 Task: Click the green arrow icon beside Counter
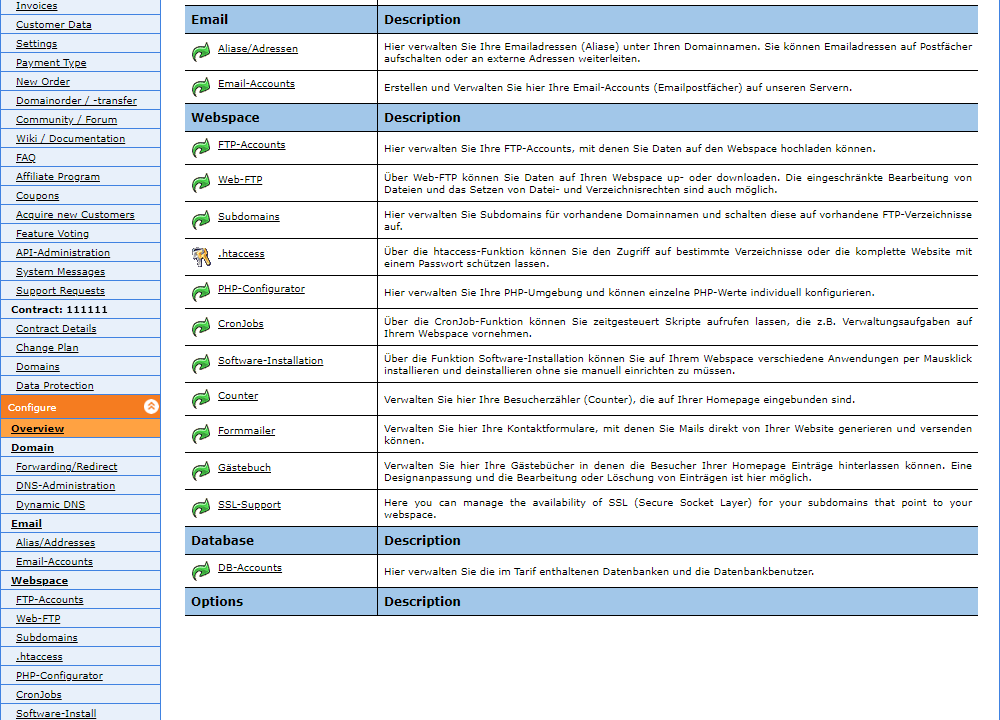(x=201, y=399)
